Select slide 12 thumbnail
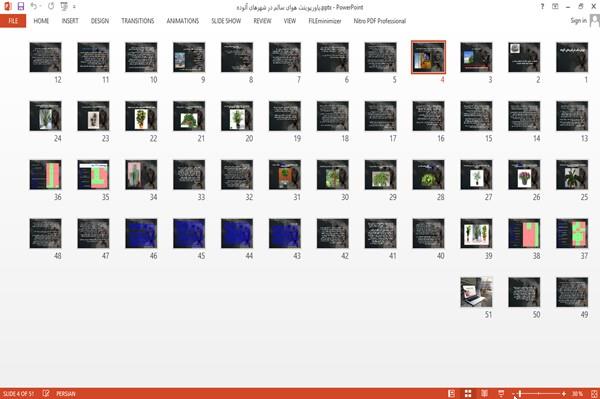This screenshot has width=600, height=399. point(46,57)
